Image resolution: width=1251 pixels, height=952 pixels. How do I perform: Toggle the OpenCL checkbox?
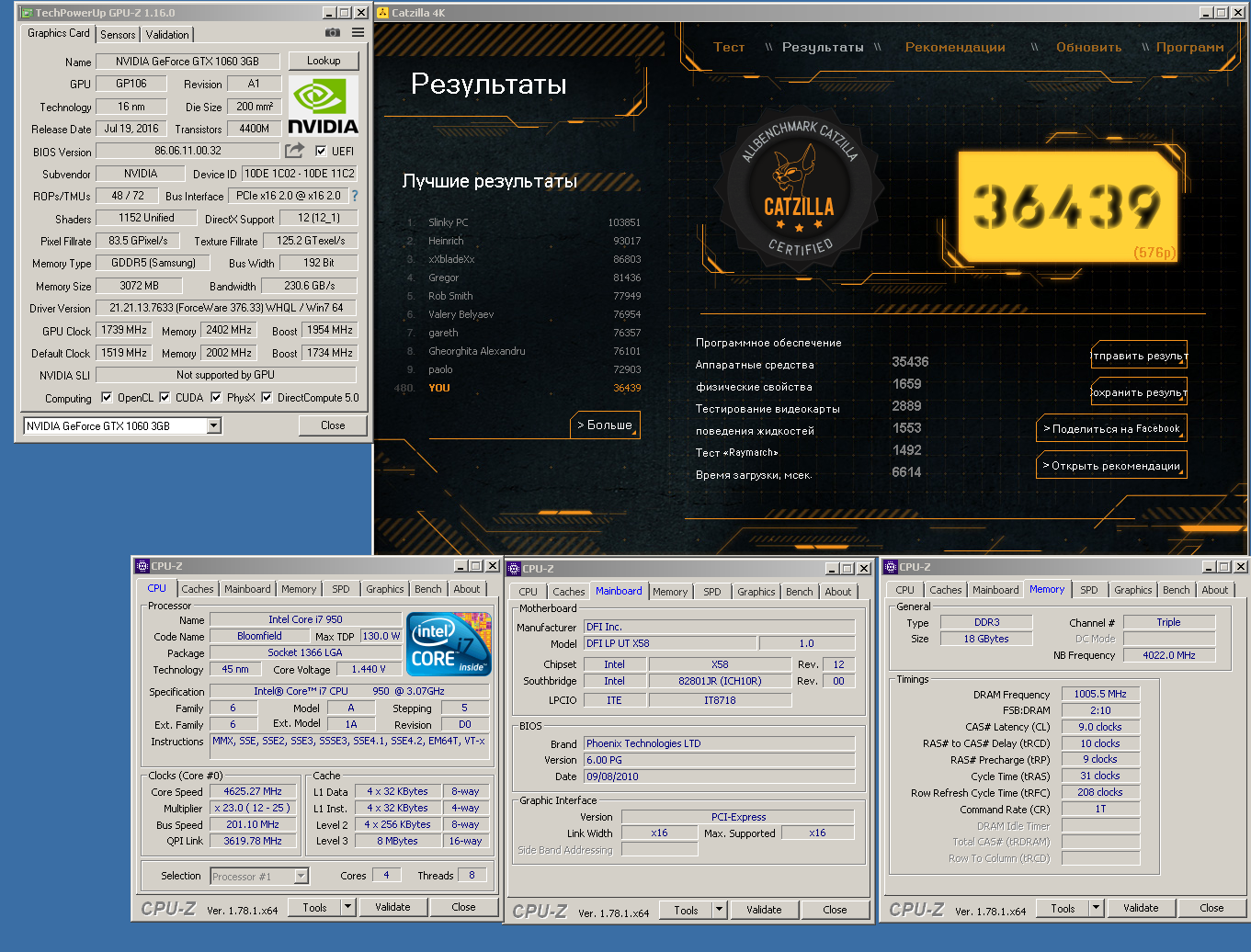[107, 397]
